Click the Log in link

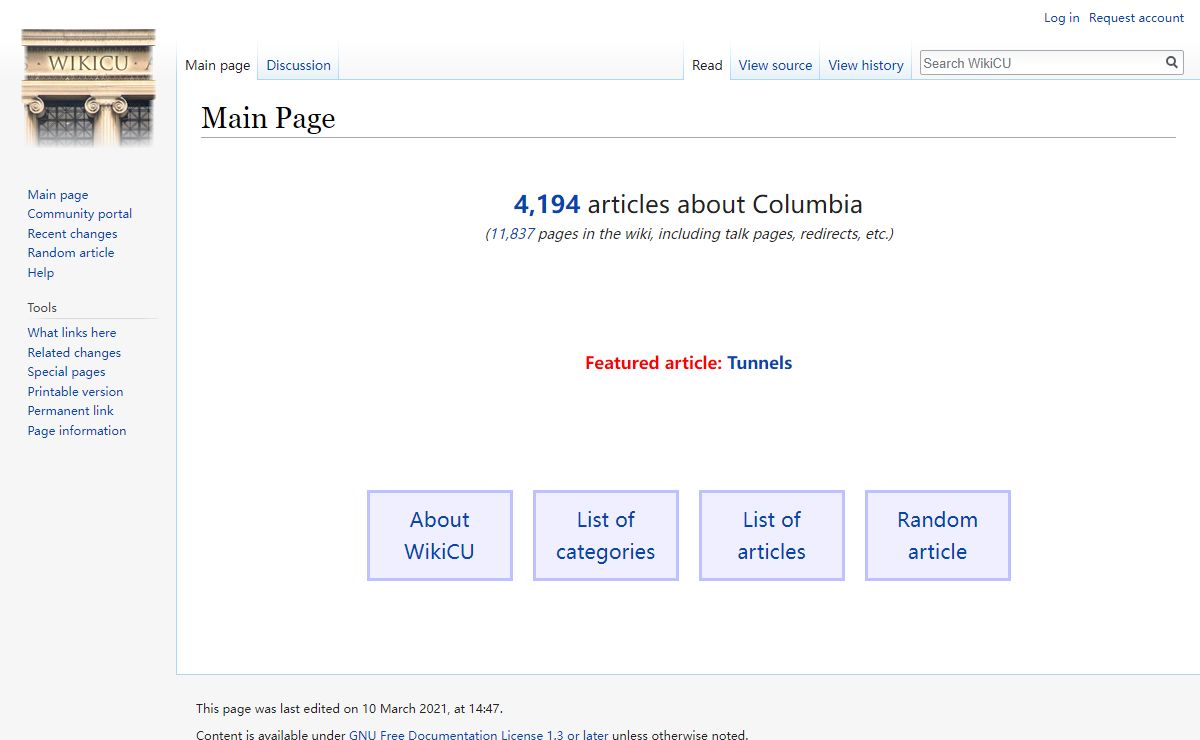(x=1061, y=18)
